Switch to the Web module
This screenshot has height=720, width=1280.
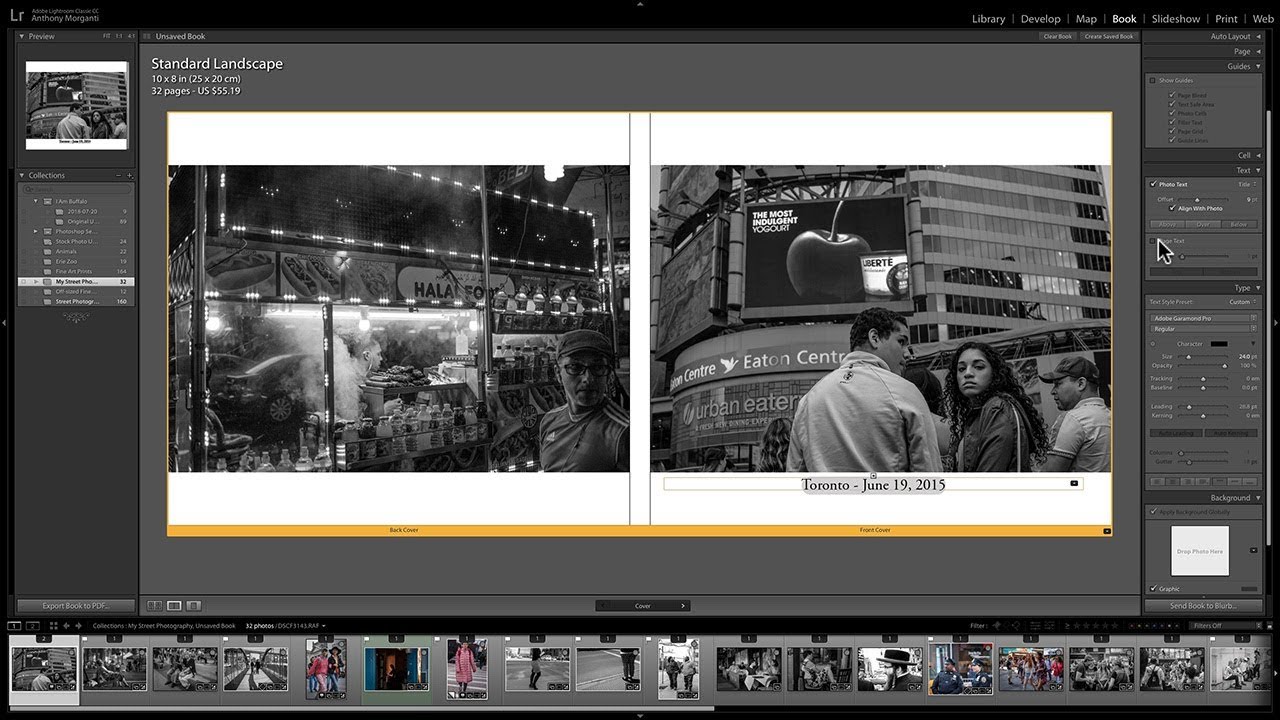point(1263,19)
